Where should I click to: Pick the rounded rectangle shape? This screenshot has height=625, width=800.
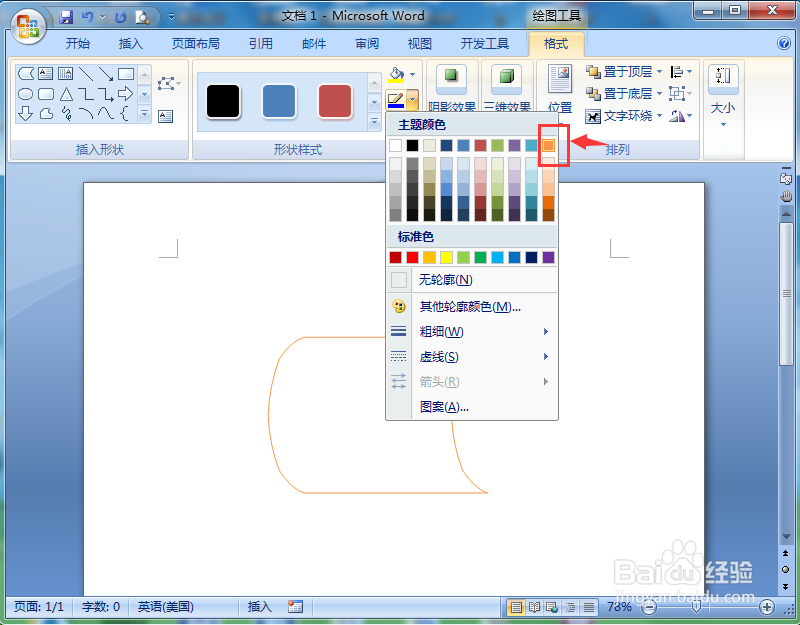[45, 94]
